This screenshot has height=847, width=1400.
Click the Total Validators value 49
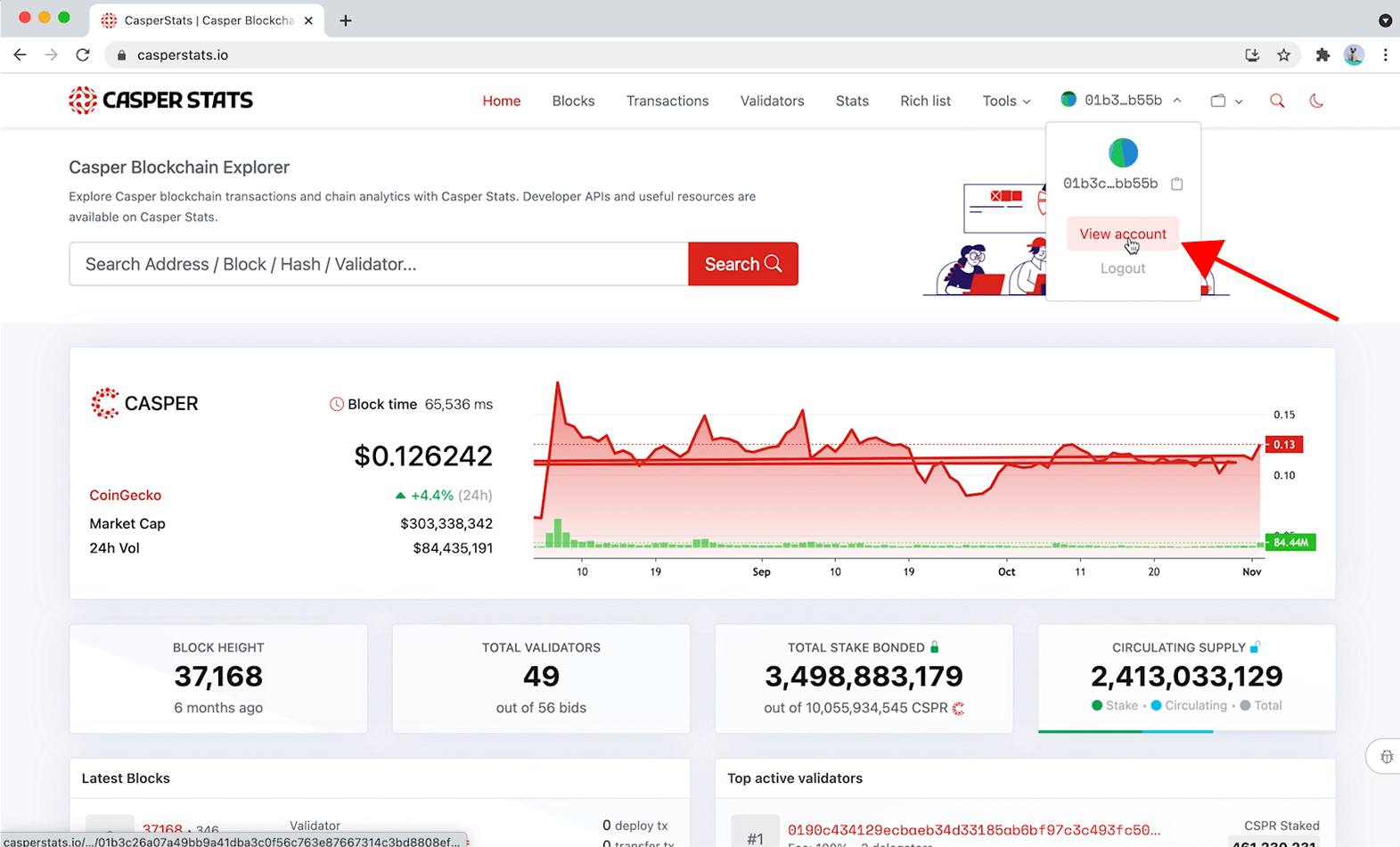541,677
